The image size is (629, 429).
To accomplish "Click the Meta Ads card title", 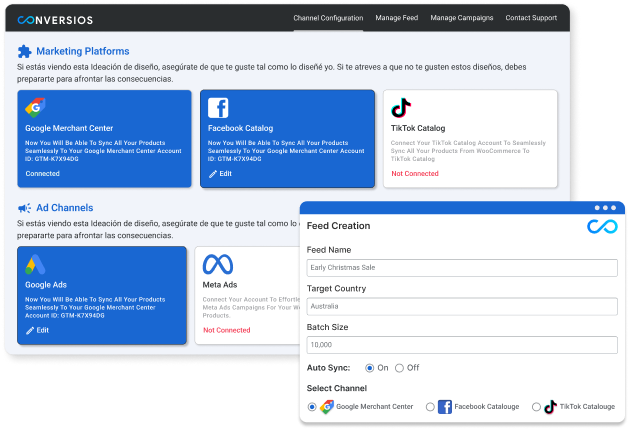I will (220, 285).
